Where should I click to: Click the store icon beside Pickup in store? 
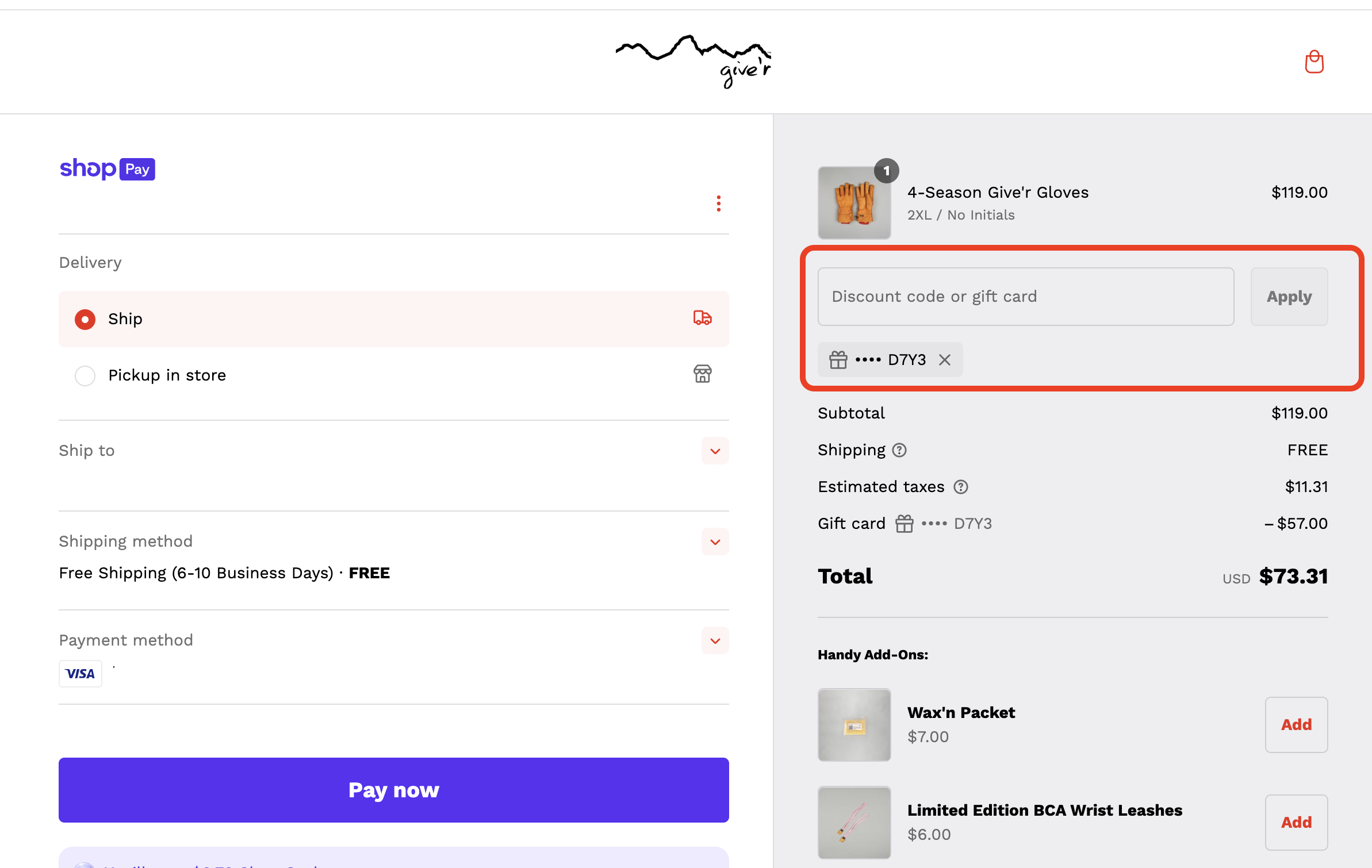703,374
